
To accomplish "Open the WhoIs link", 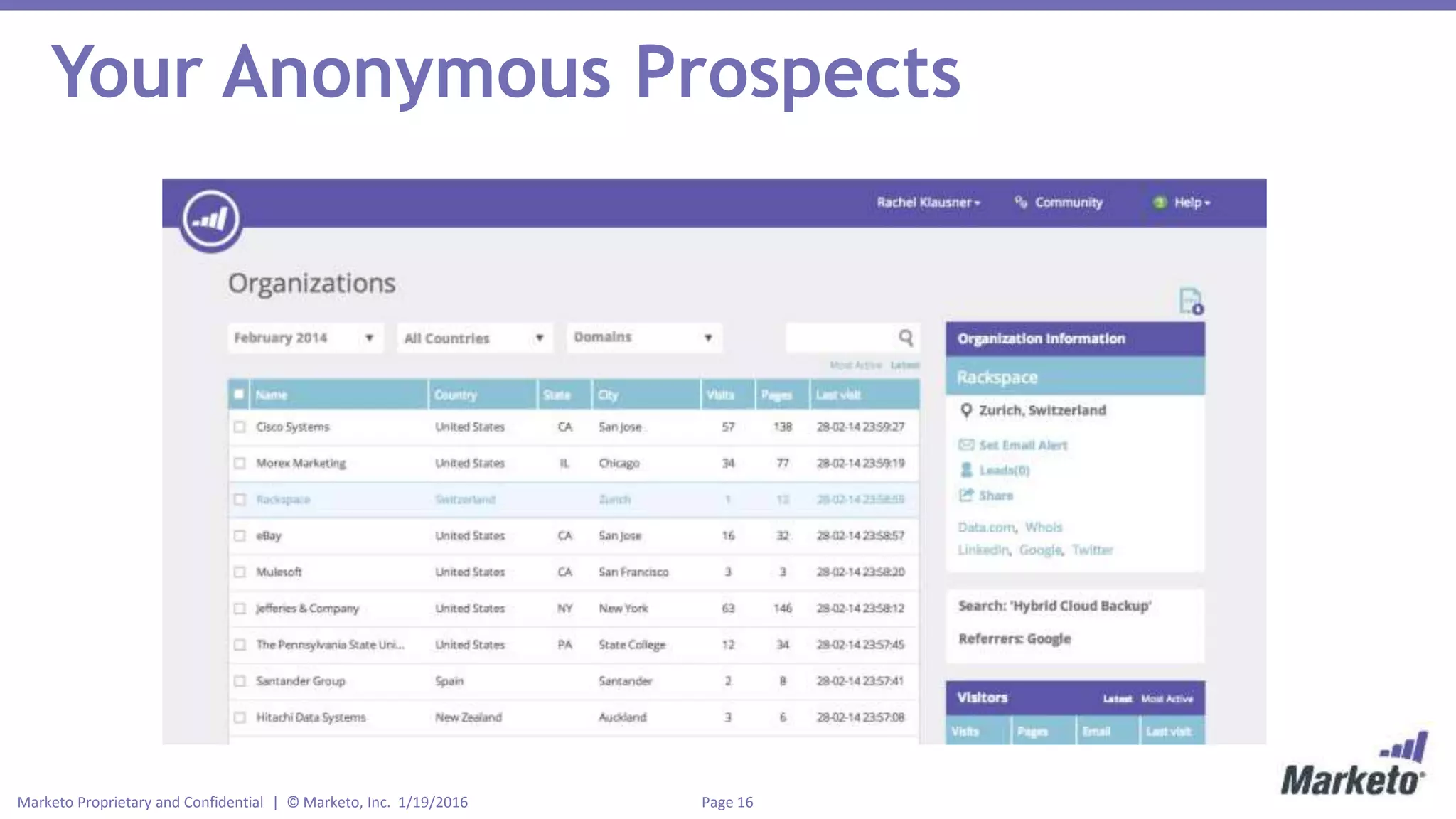I will (1044, 527).
